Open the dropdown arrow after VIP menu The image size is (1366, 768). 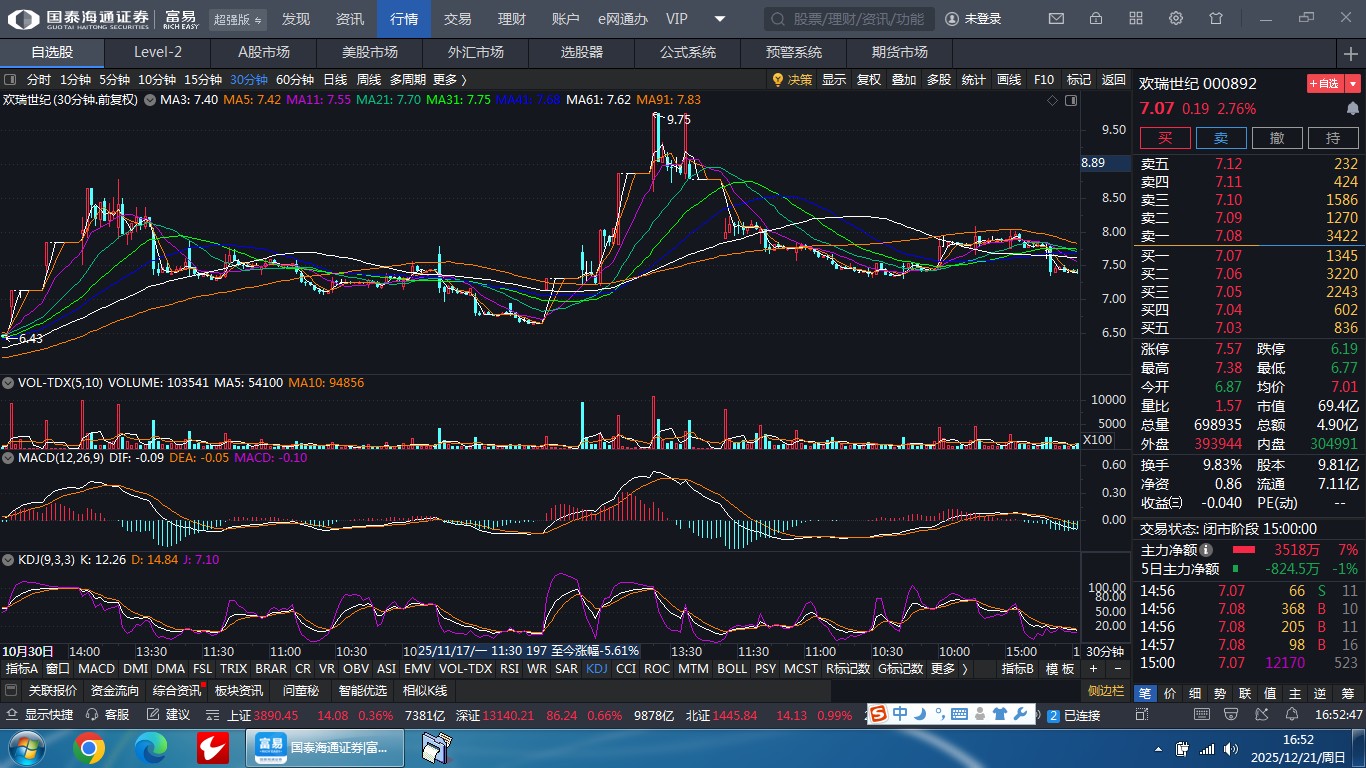coord(720,19)
